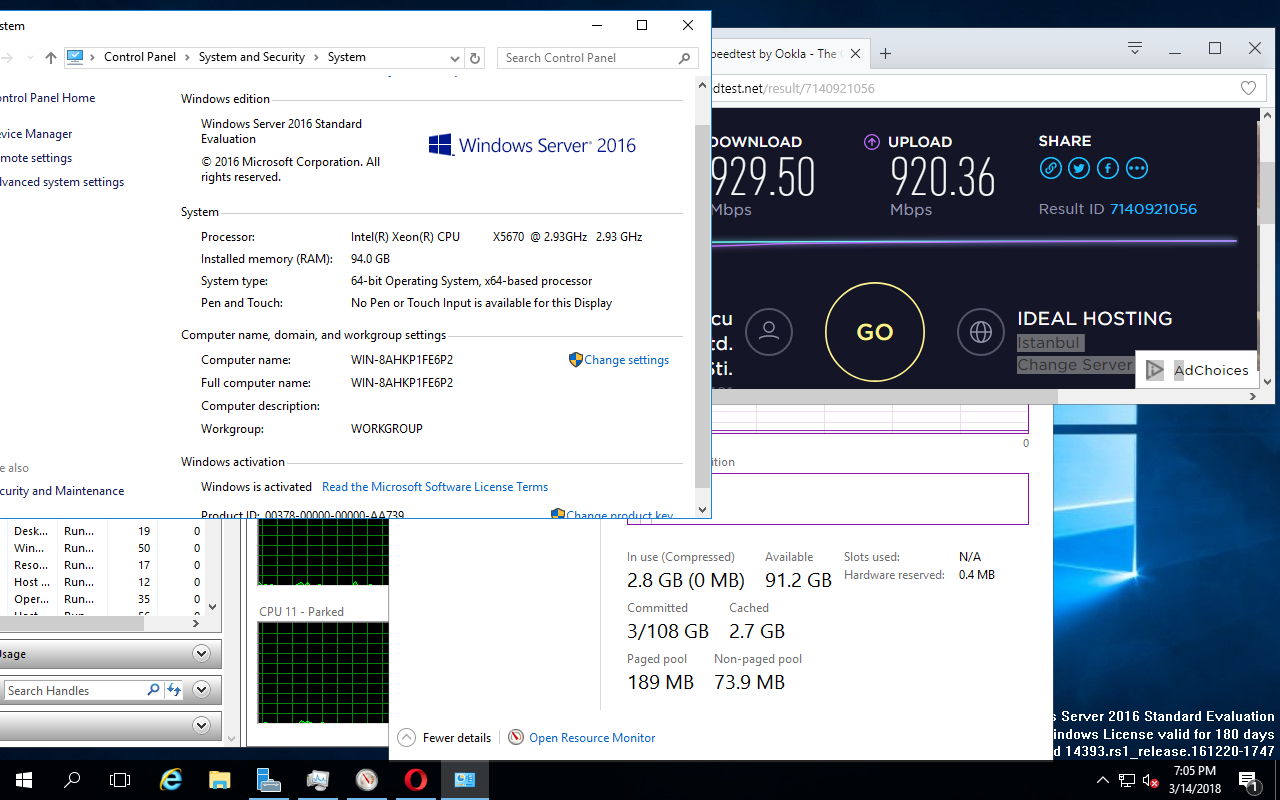
Task: Go to Control Panel Home
Action: [48, 98]
